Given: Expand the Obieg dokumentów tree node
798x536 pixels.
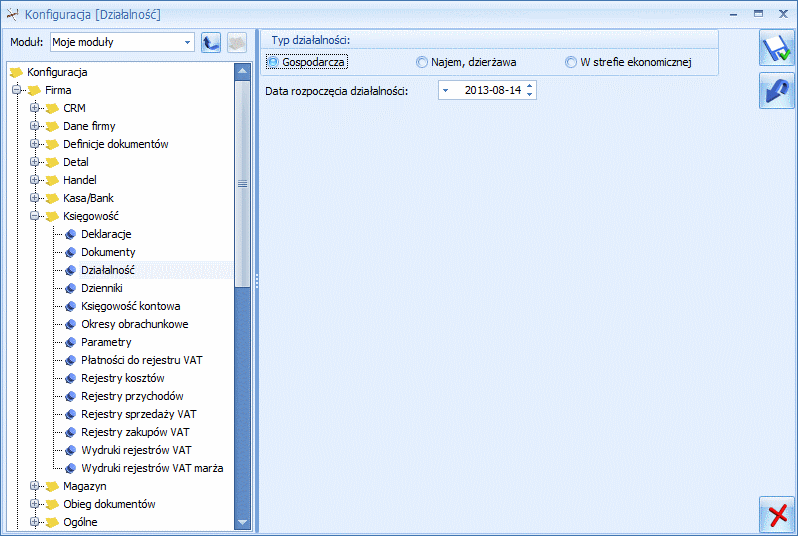Looking at the screenshot, I should pyautogui.click(x=35, y=504).
